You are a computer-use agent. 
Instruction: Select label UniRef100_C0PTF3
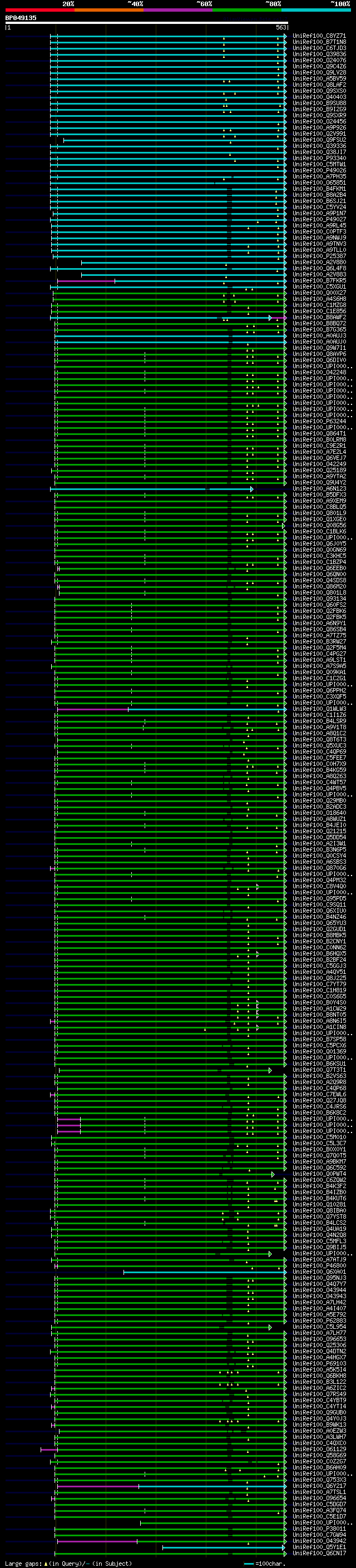click(x=319, y=232)
